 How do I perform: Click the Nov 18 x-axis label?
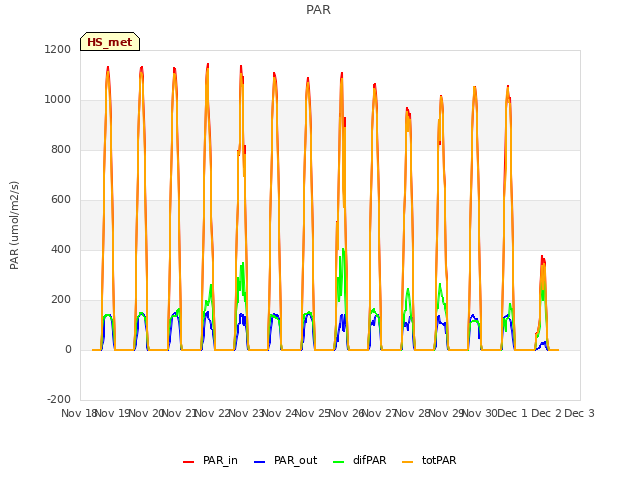79,413
